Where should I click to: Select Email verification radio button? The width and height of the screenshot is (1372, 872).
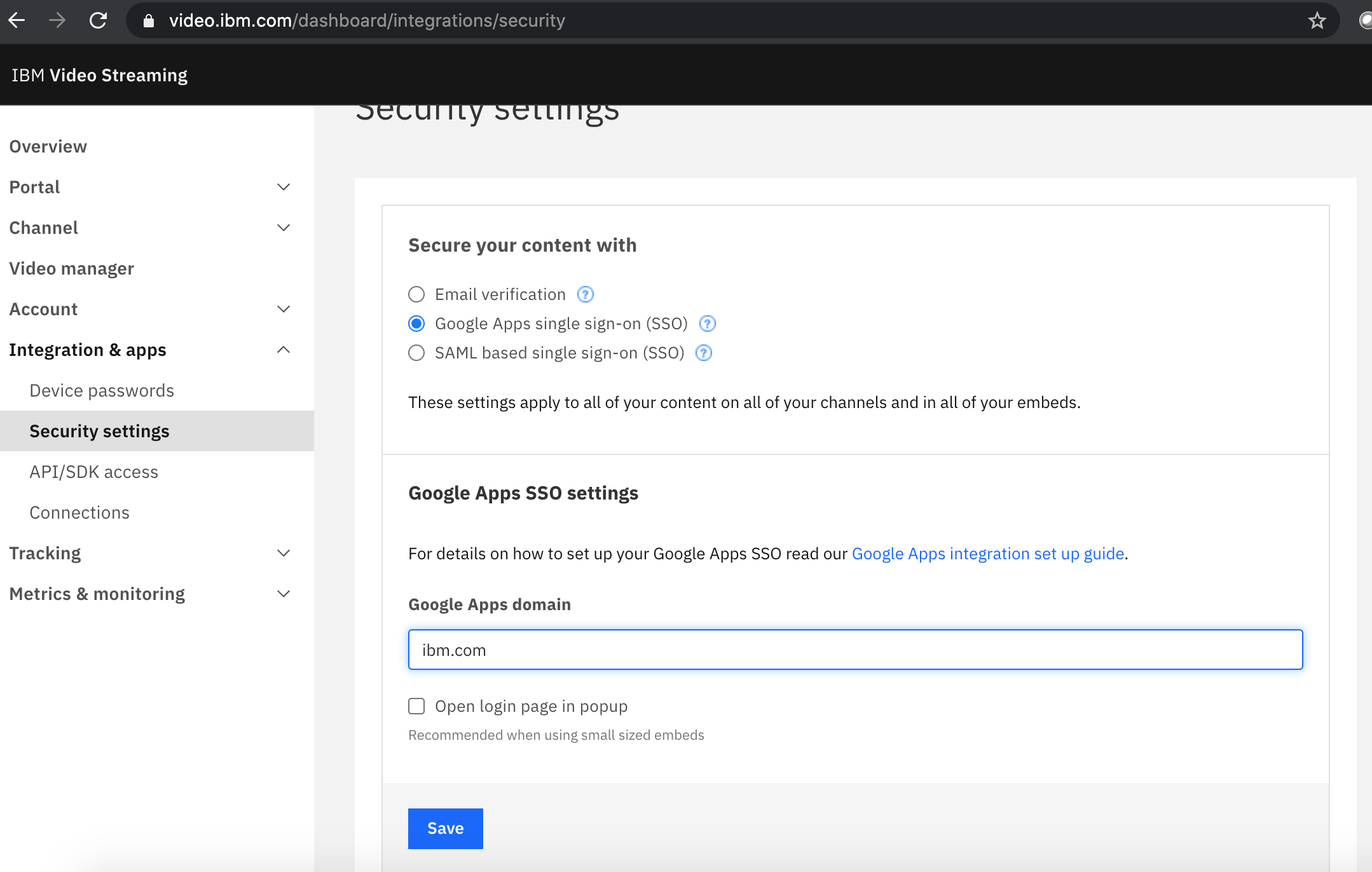pyautogui.click(x=416, y=294)
